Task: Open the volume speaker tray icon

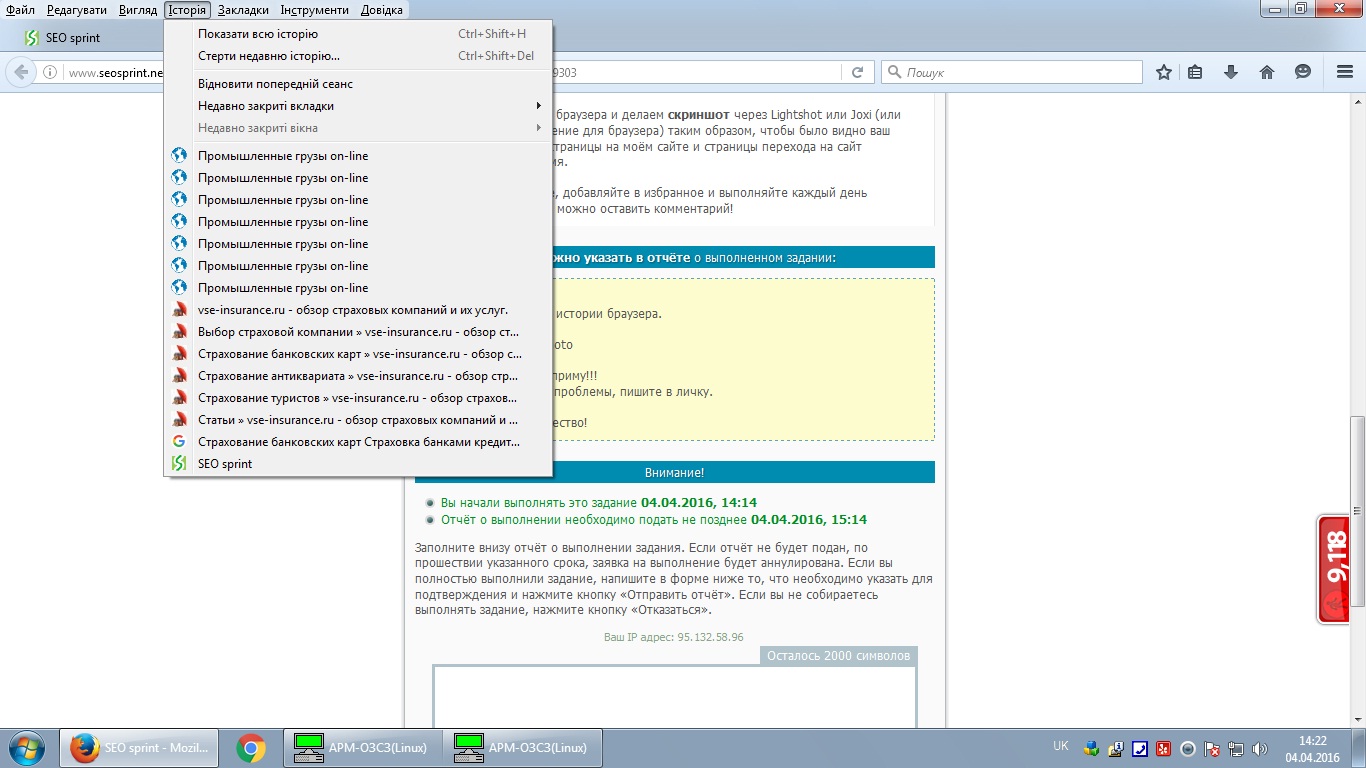Action: [x=1259, y=748]
